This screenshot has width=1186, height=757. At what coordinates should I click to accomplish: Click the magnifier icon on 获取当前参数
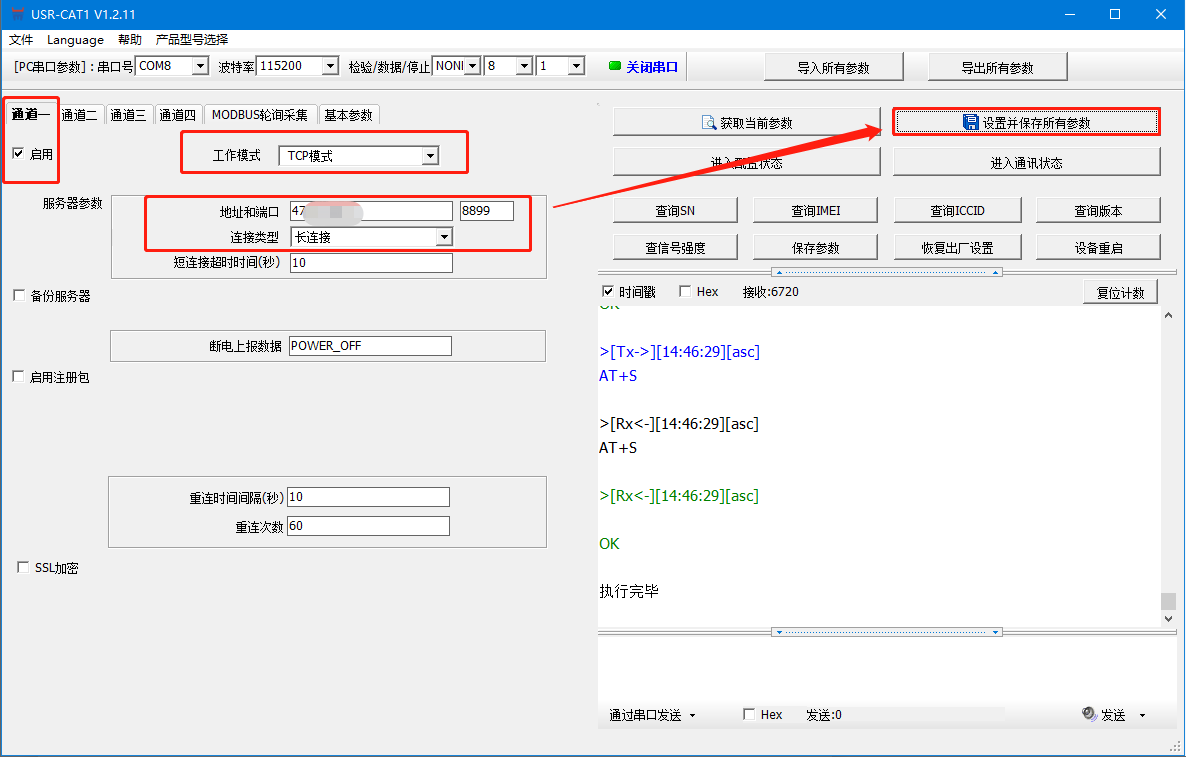708,123
